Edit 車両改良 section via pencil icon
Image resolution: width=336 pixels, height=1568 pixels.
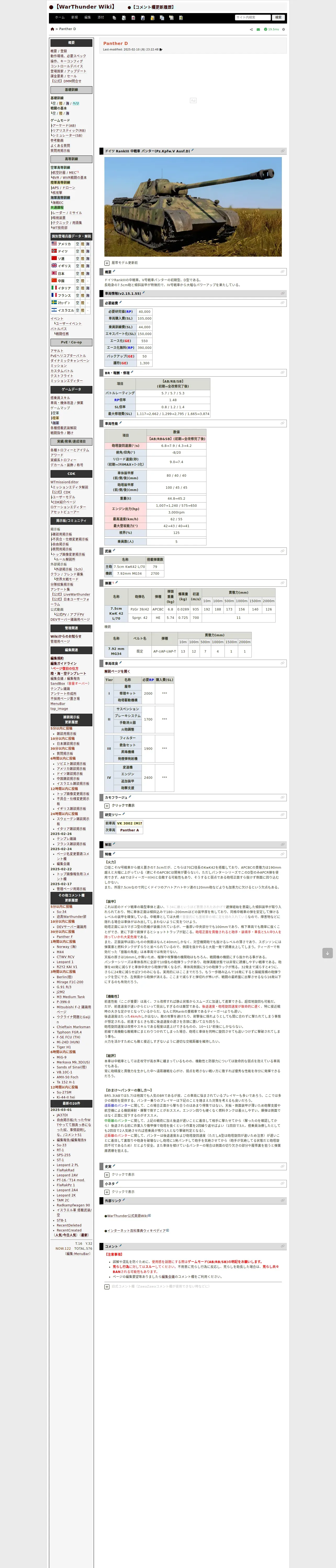tap(120, 663)
